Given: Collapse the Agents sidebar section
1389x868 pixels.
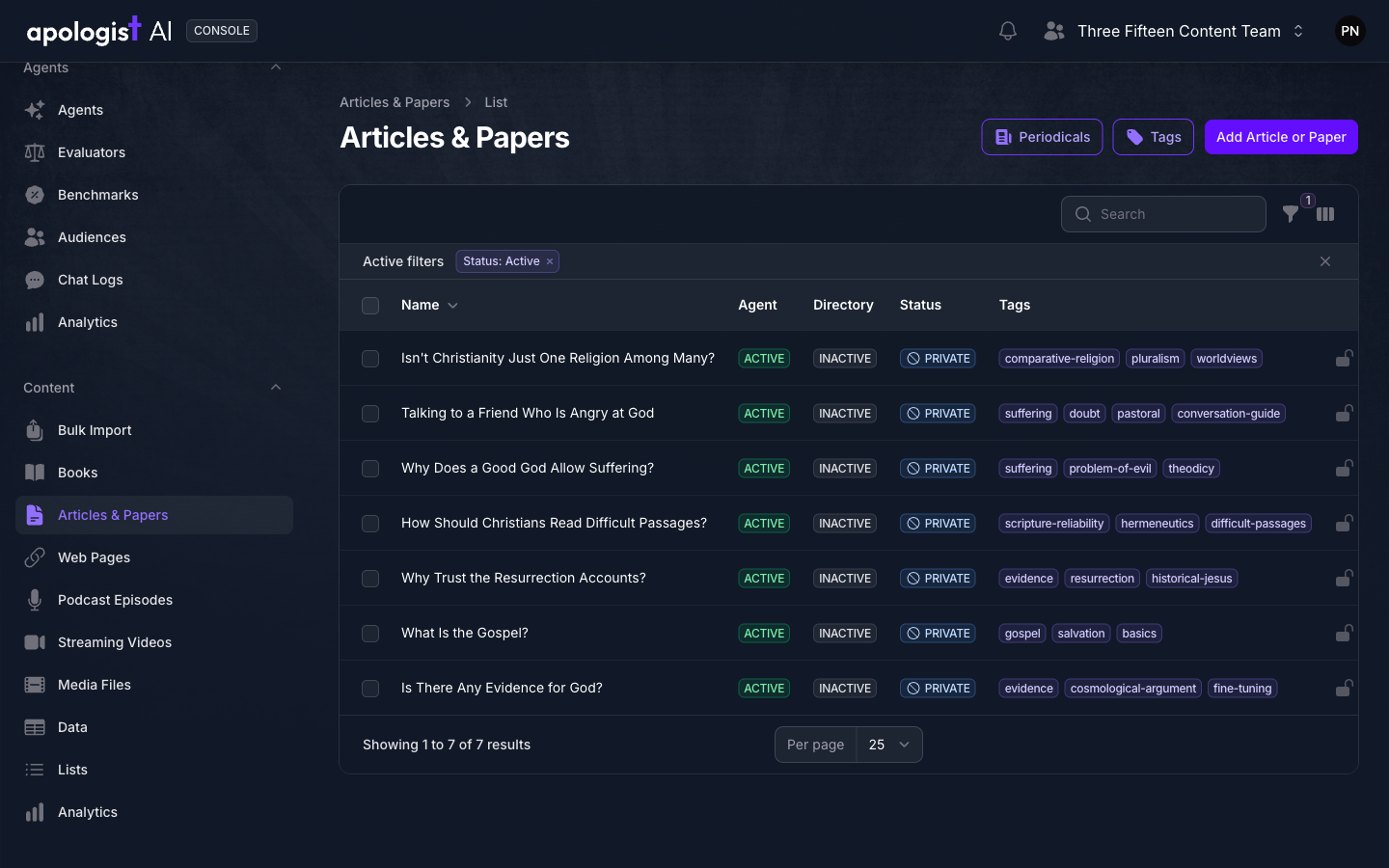Looking at the screenshot, I should (276, 68).
